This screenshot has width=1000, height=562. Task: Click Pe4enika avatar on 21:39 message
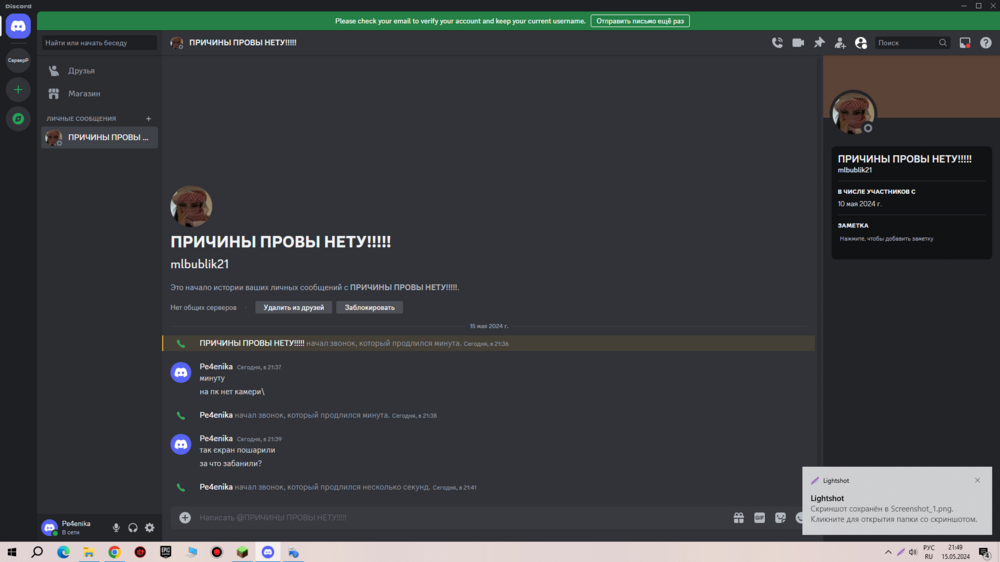point(180,445)
